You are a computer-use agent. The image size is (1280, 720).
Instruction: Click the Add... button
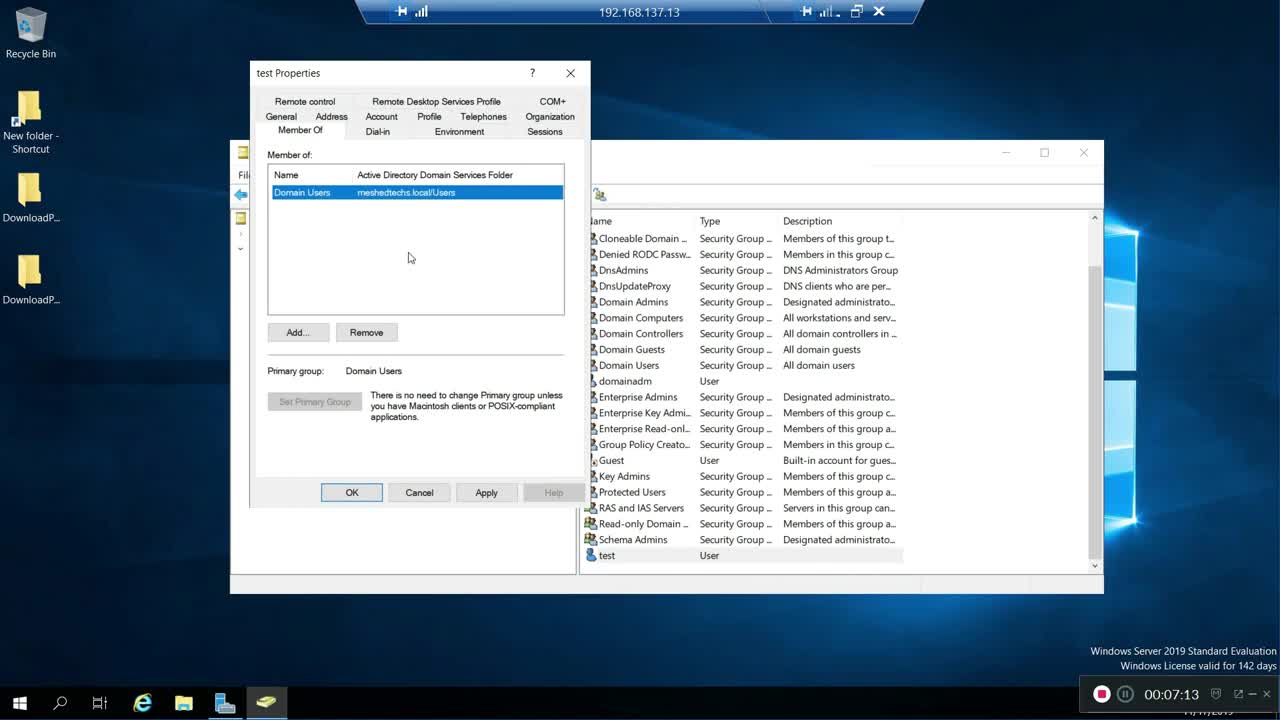298,332
